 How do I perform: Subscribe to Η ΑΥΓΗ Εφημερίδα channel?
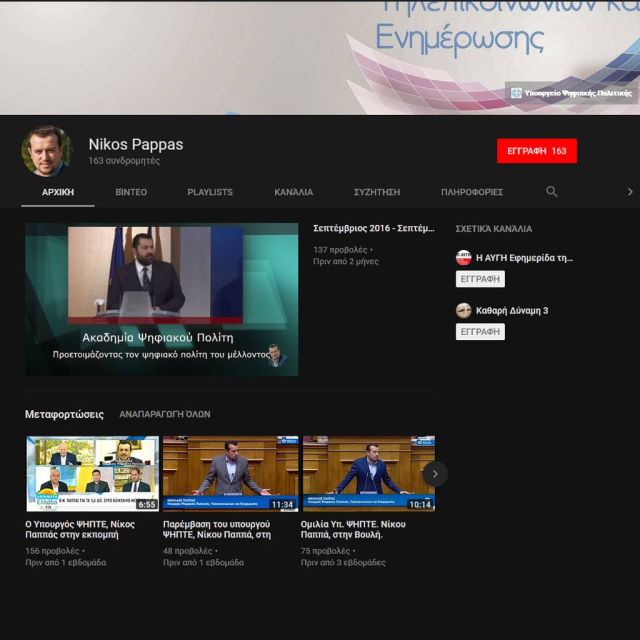click(x=480, y=279)
